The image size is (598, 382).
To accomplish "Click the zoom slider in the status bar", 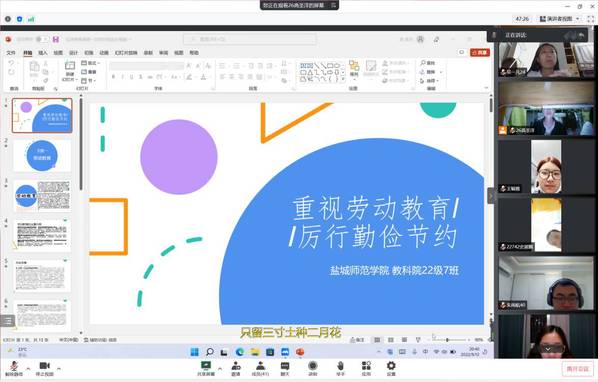I will point(447,339).
